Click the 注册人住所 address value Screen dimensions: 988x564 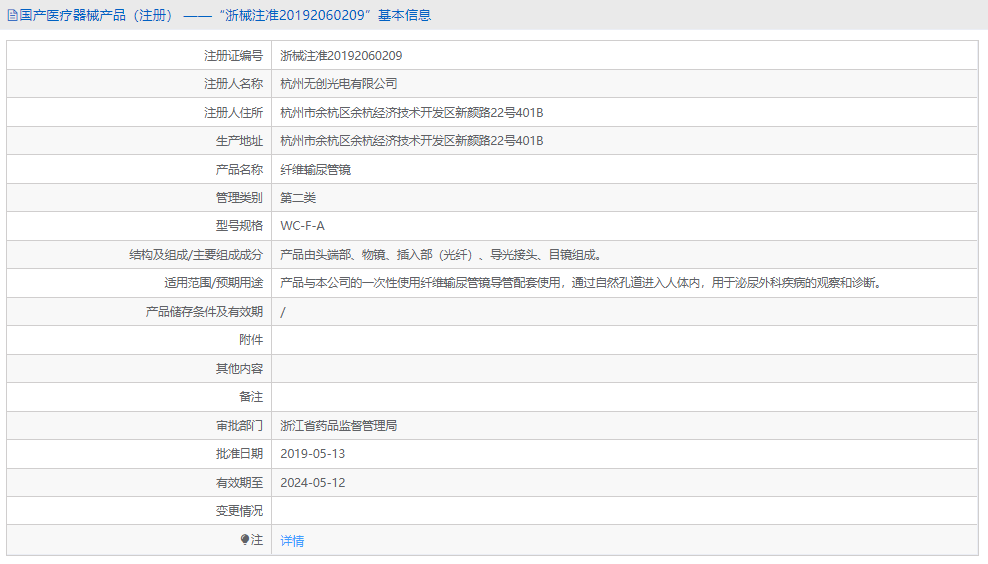coord(411,113)
